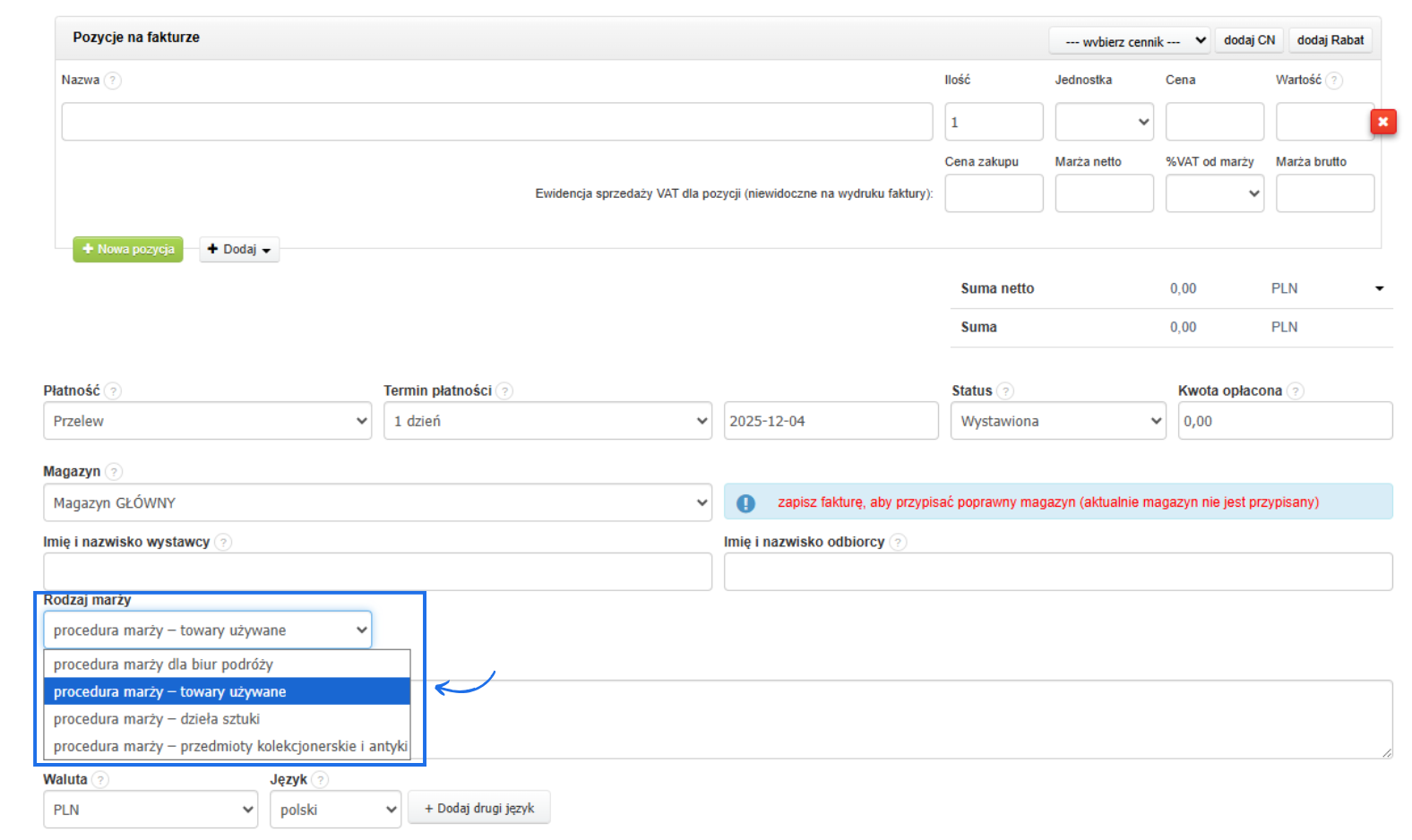The image size is (1412, 840).
Task: Select 'procedura marży dla biur podróży' option
Action: (163, 664)
